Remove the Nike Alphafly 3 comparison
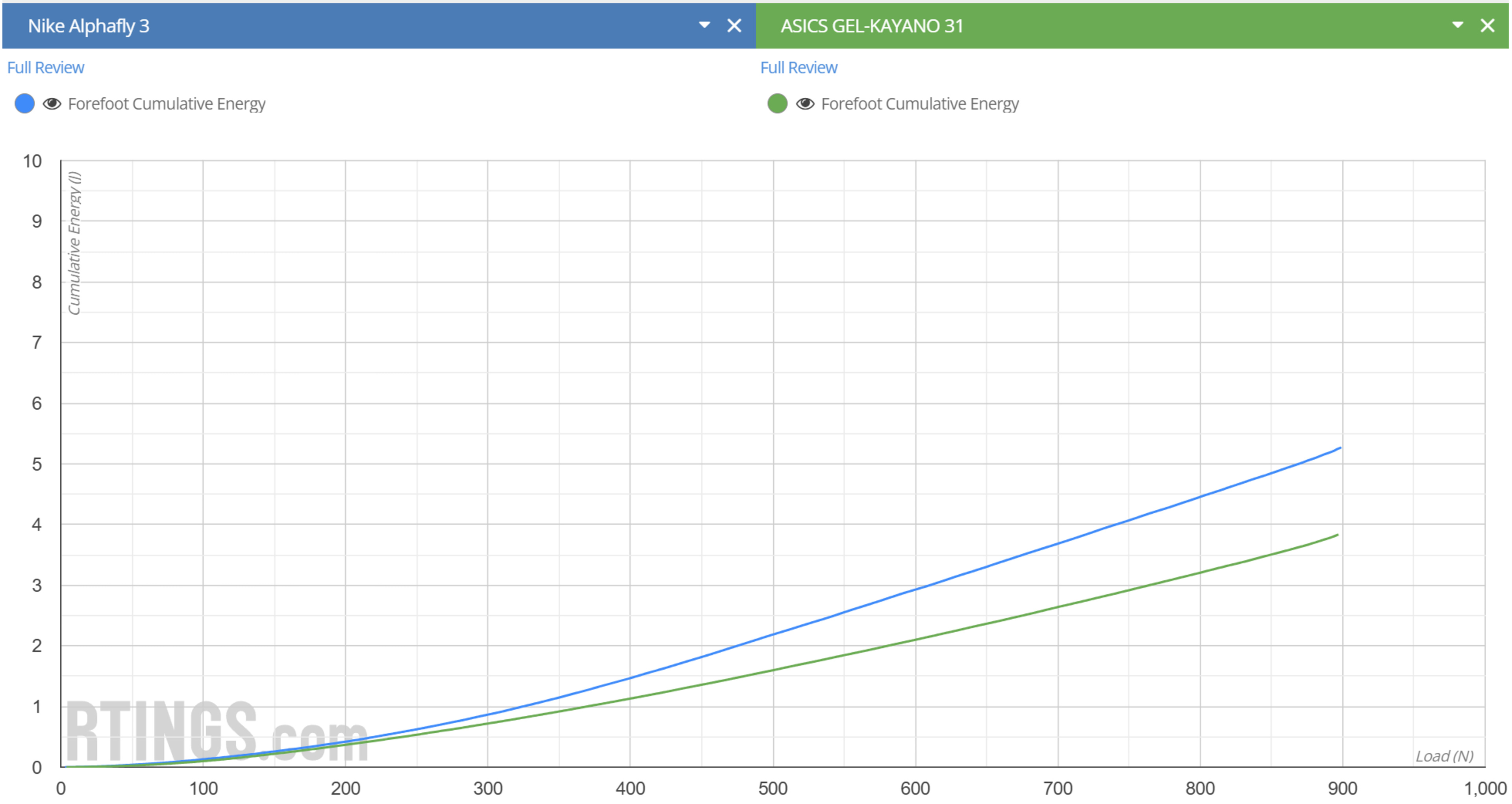1512x804 pixels. click(x=734, y=25)
